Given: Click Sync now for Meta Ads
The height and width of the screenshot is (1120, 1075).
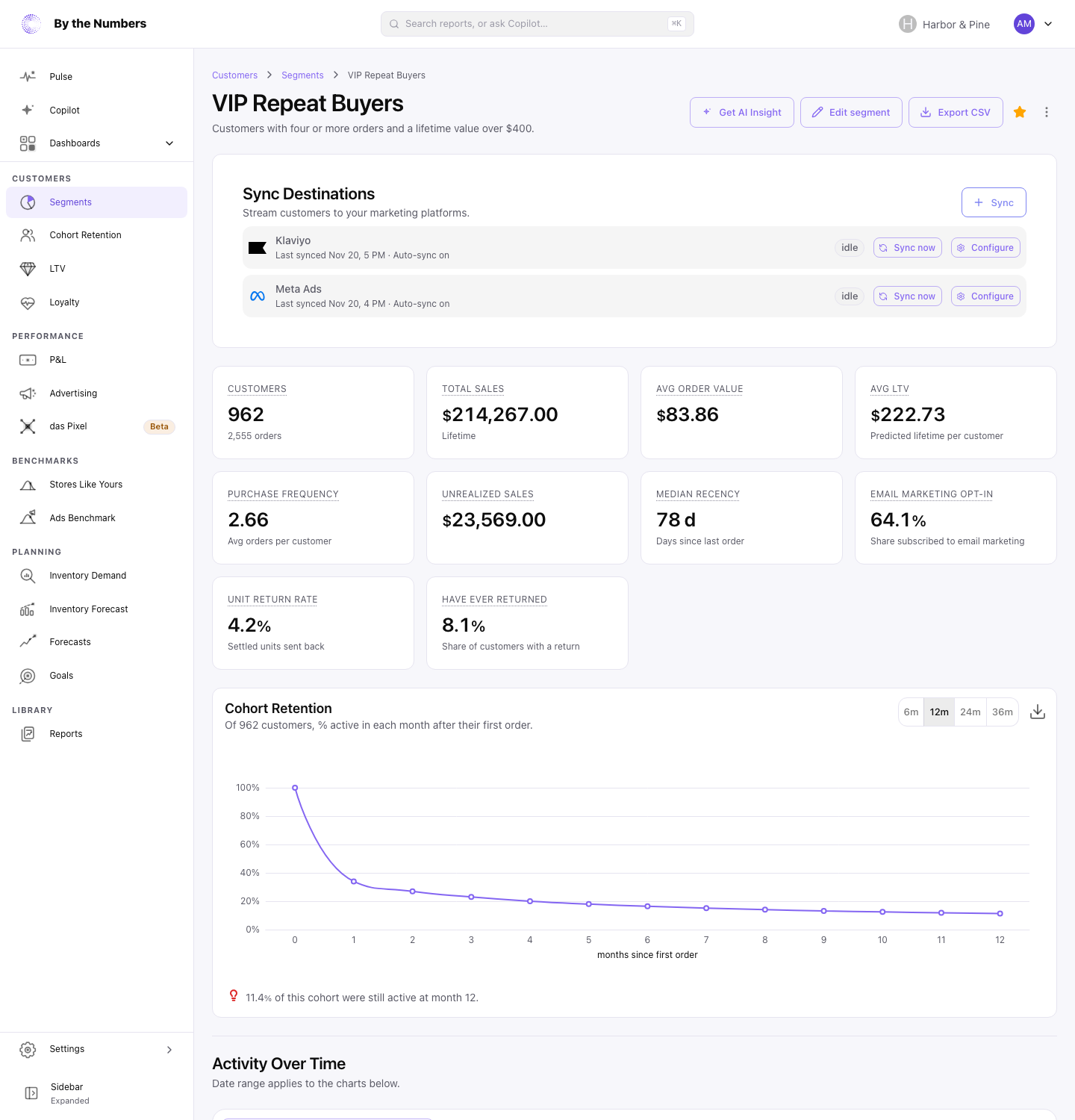Looking at the screenshot, I should coord(908,296).
